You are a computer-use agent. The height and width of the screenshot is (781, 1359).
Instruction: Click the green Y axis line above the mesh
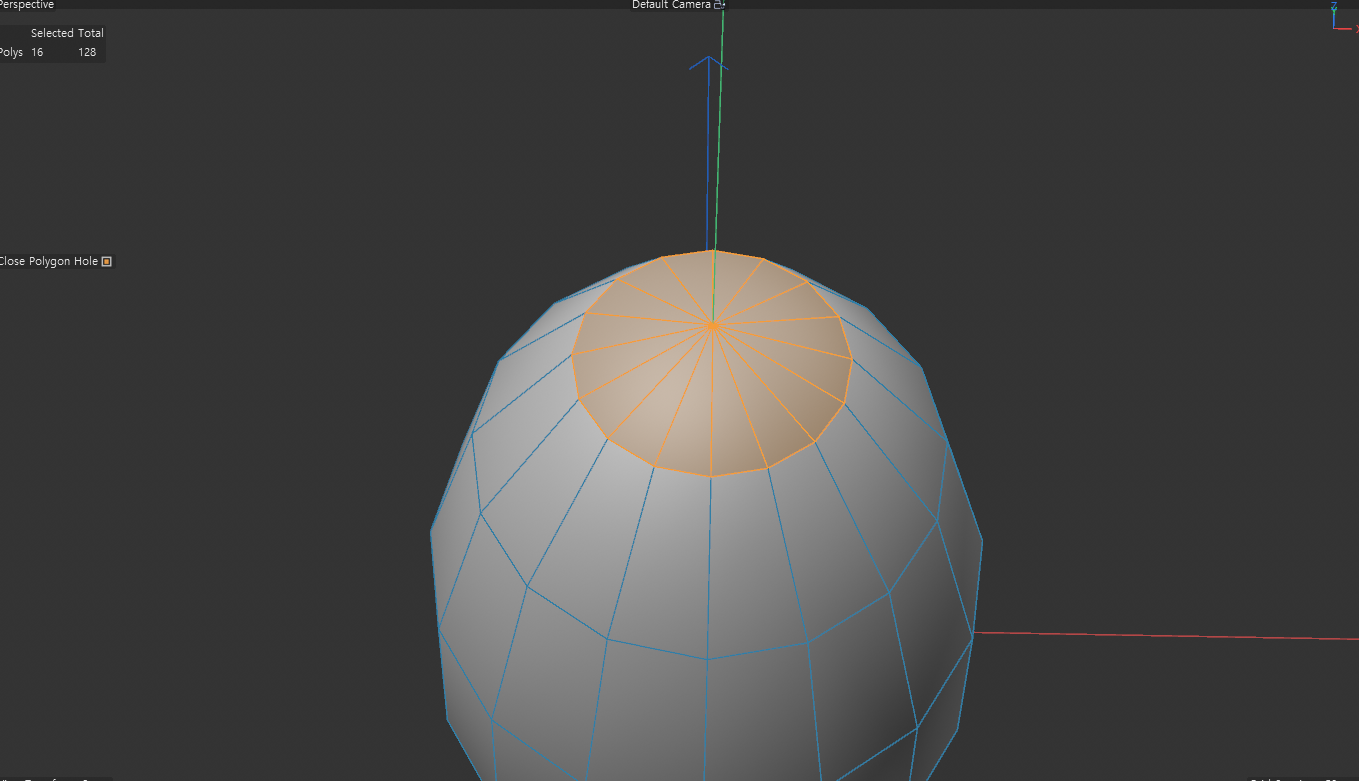click(x=719, y=120)
